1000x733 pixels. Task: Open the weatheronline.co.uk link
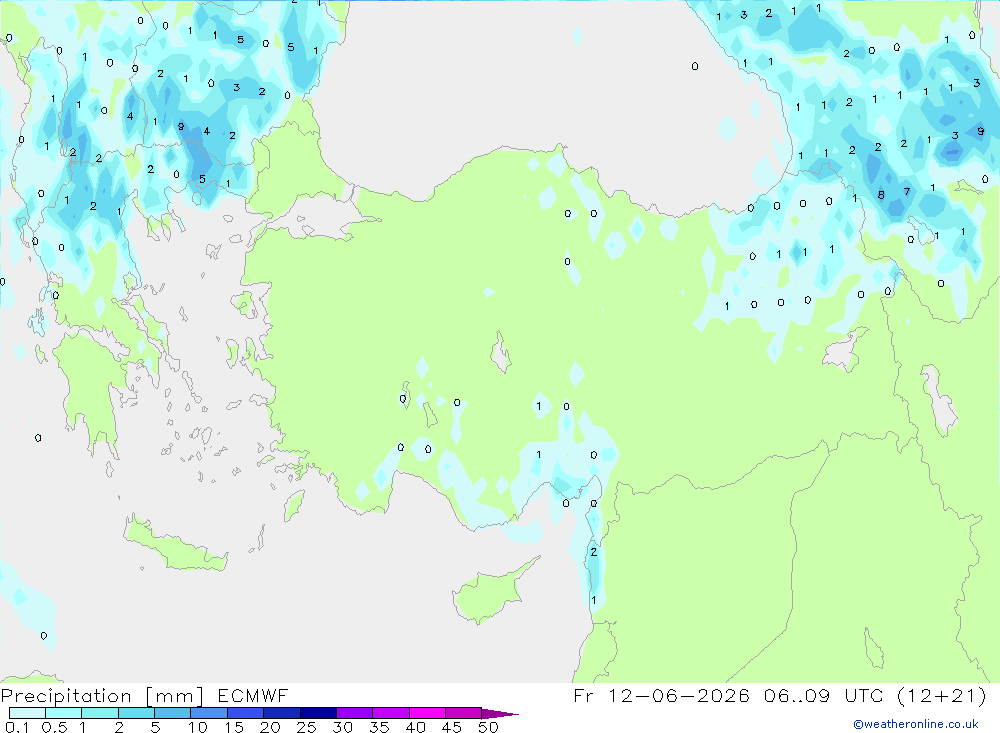[x=916, y=724]
